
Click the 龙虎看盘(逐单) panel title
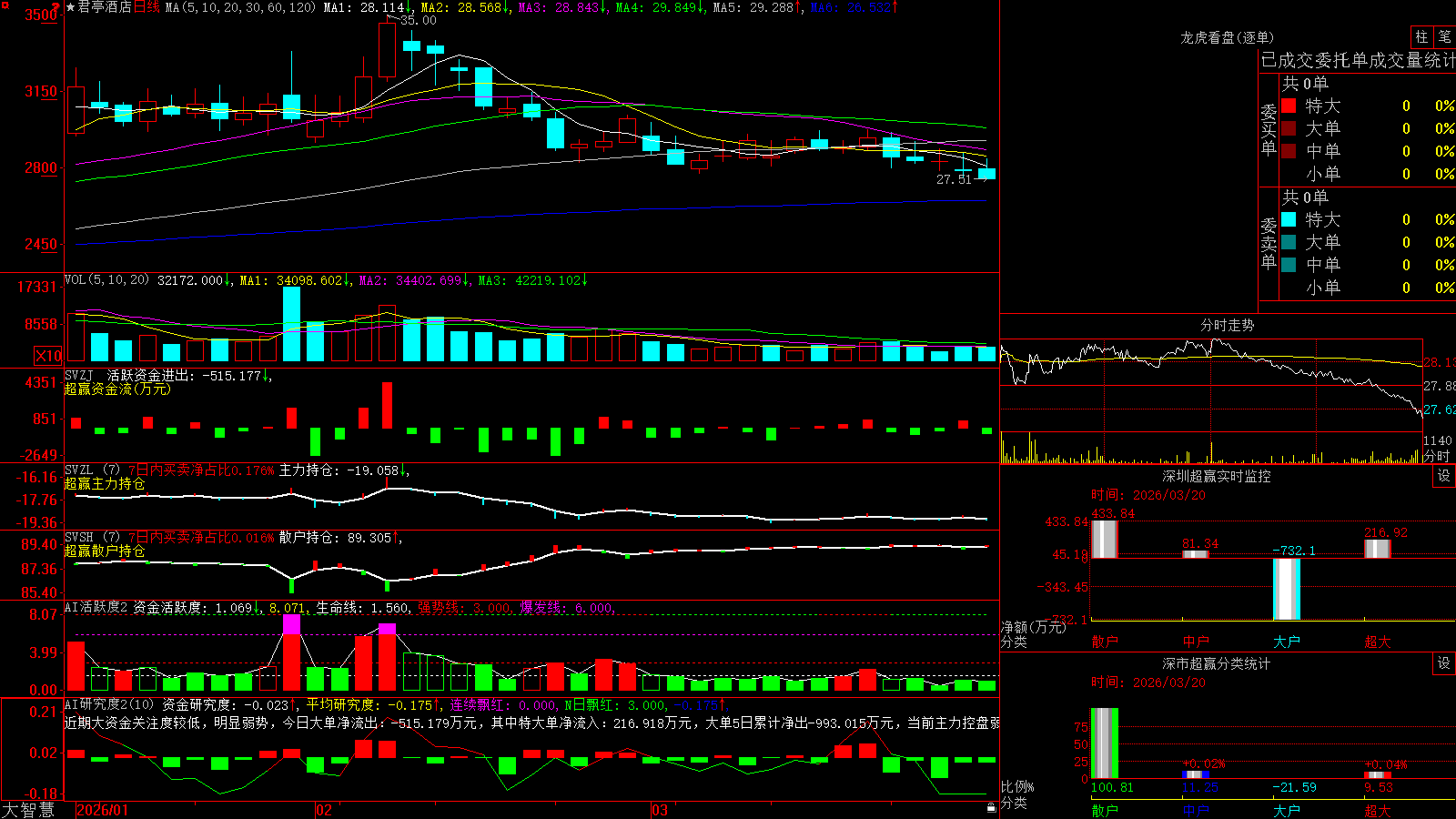(1227, 37)
